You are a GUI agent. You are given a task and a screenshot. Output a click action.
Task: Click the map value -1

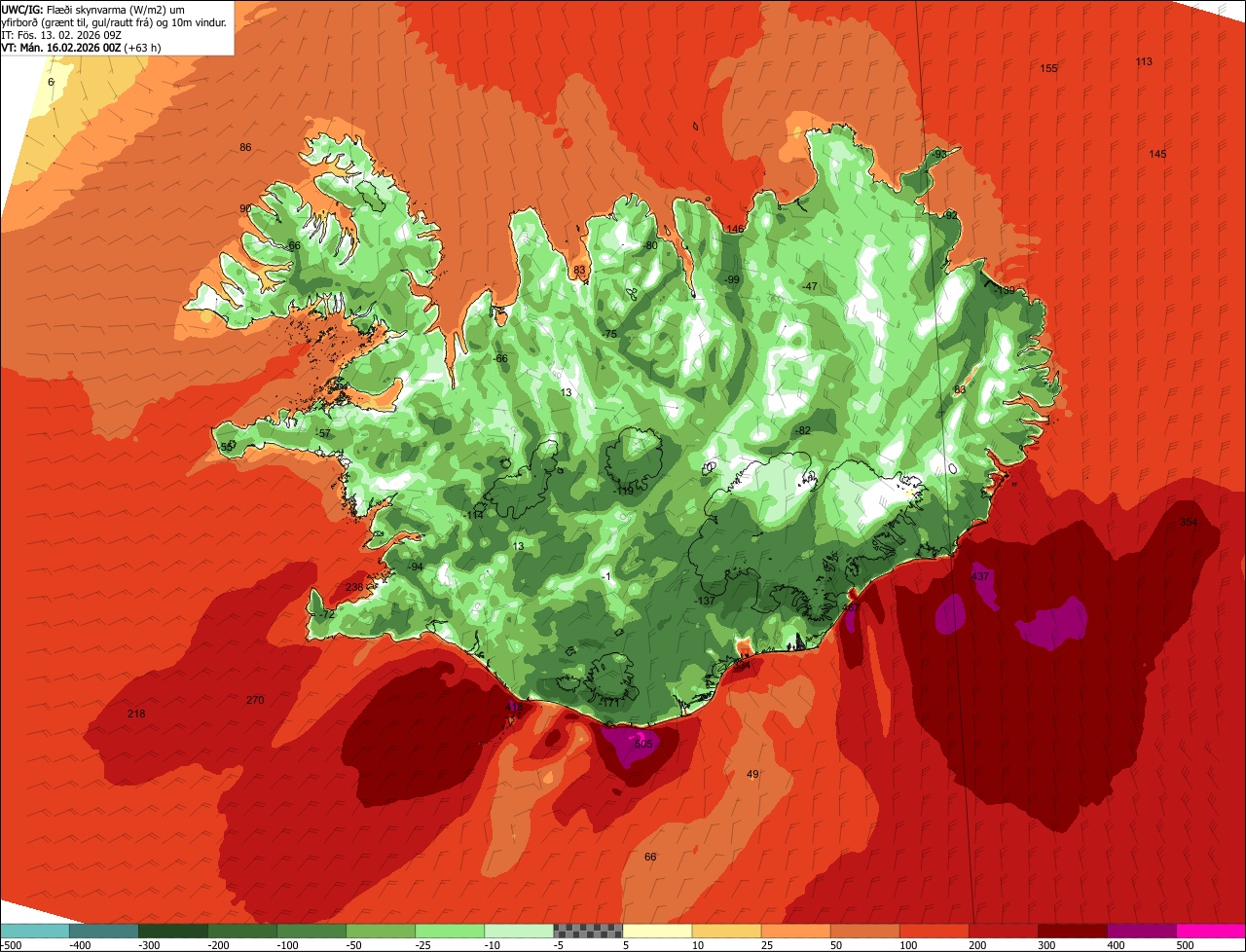[x=605, y=576]
